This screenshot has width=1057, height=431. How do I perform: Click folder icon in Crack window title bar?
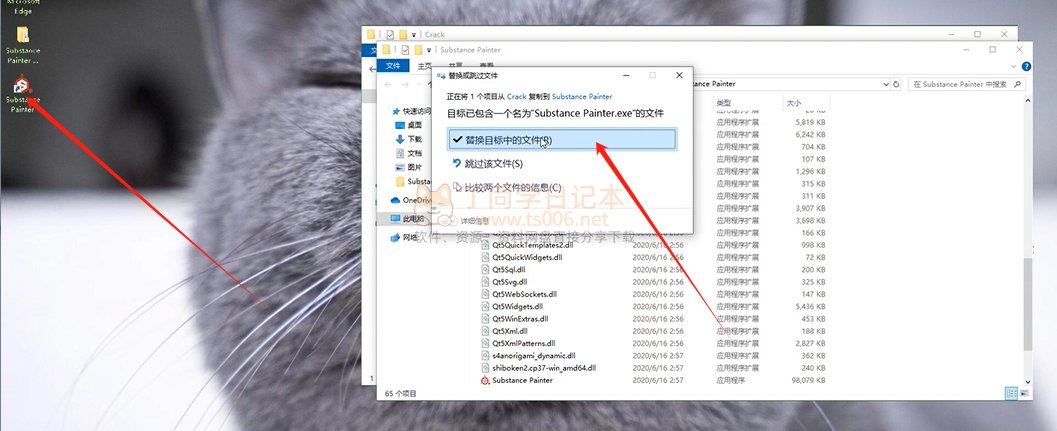click(x=371, y=34)
